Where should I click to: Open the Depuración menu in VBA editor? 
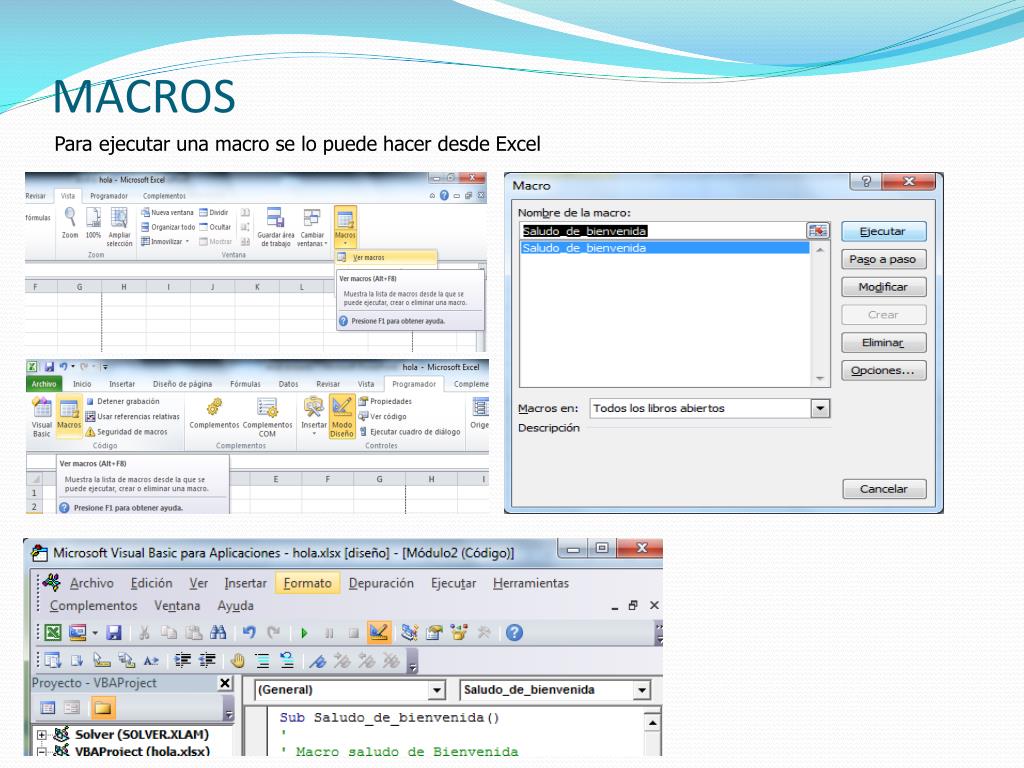381,583
